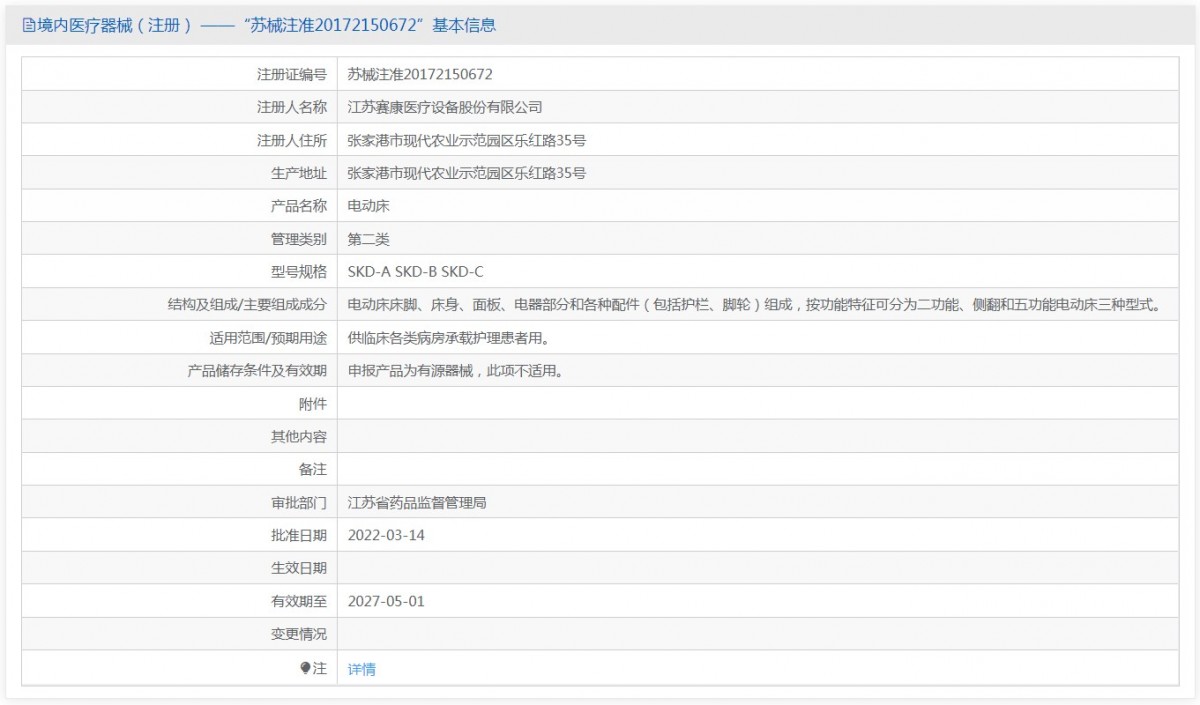1200x705 pixels.
Task: Select approving department 江苏省药品监督管理局
Action: point(417,503)
